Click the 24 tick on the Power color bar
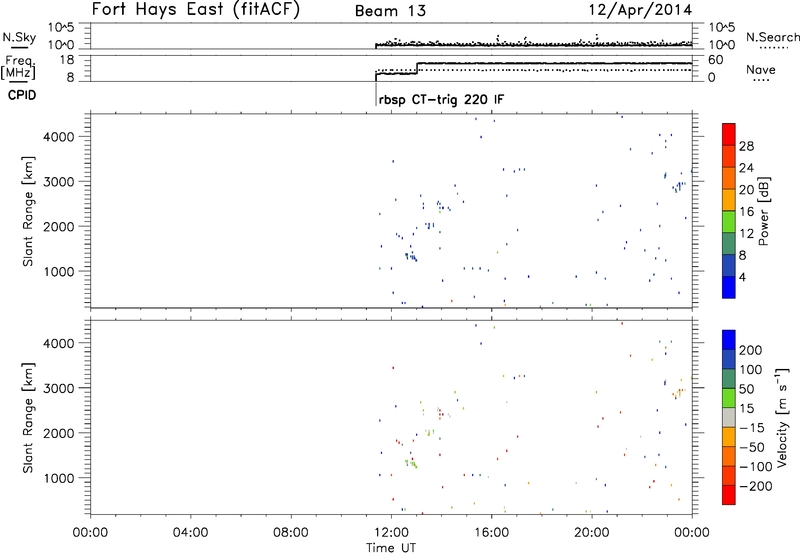The height and width of the screenshot is (554, 800). [x=746, y=168]
